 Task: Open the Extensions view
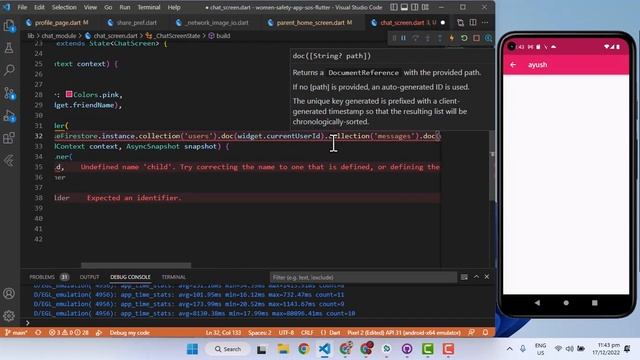[x=9, y=138]
